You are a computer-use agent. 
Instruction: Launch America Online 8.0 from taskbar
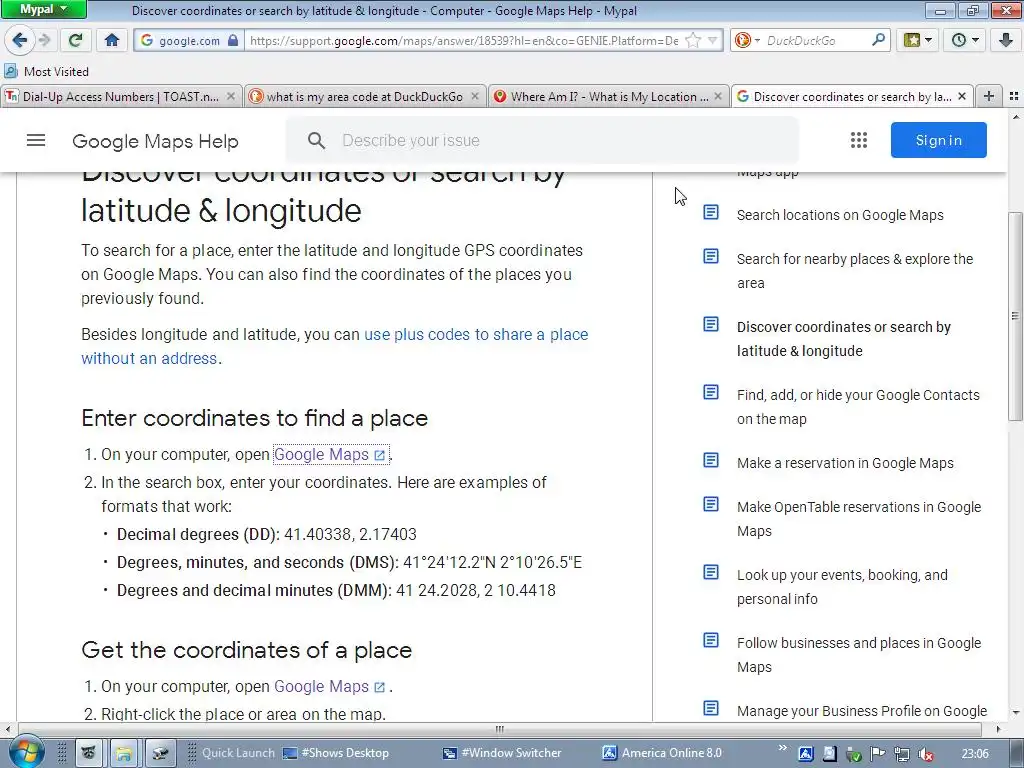pyautogui.click(x=662, y=753)
